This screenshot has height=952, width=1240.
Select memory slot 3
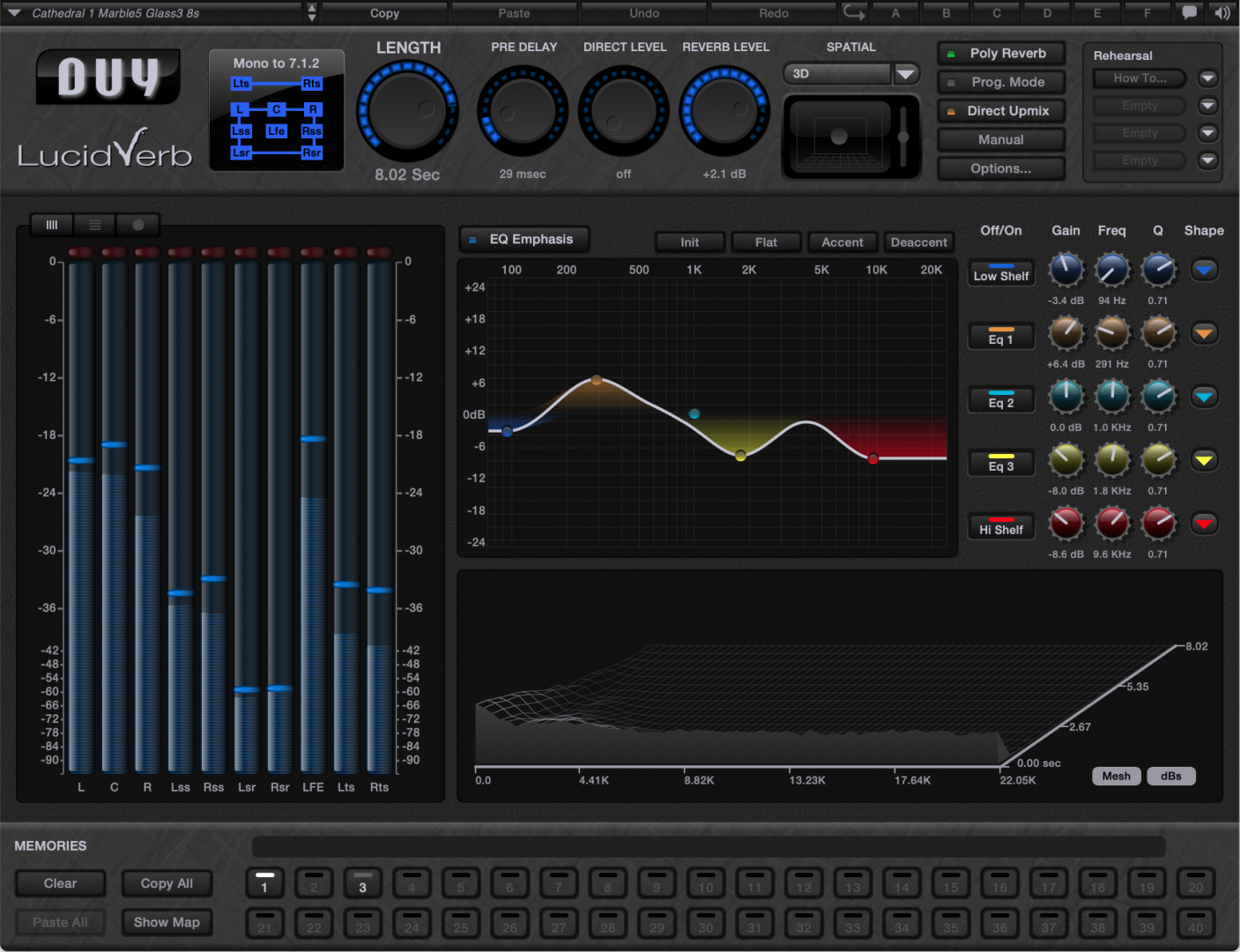(x=362, y=883)
